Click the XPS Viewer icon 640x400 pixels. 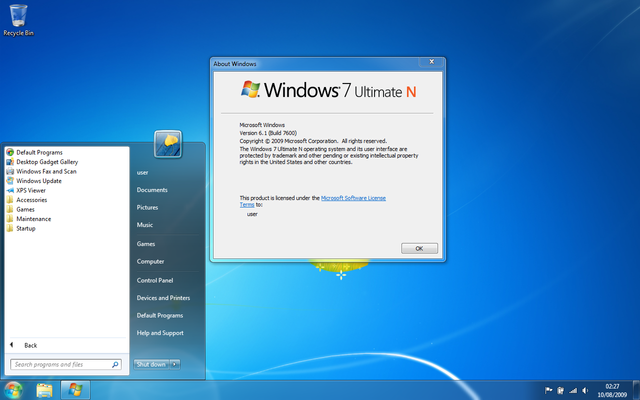(x=10, y=190)
